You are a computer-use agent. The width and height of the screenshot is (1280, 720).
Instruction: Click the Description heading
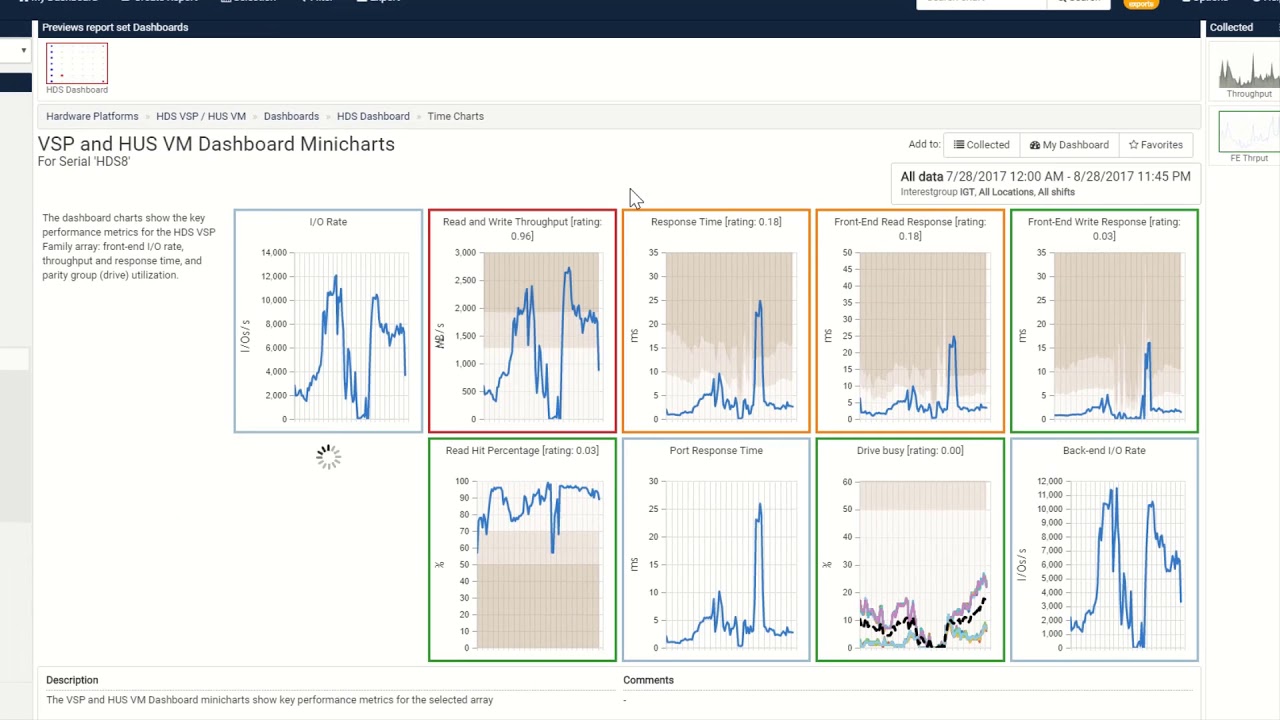(x=72, y=680)
